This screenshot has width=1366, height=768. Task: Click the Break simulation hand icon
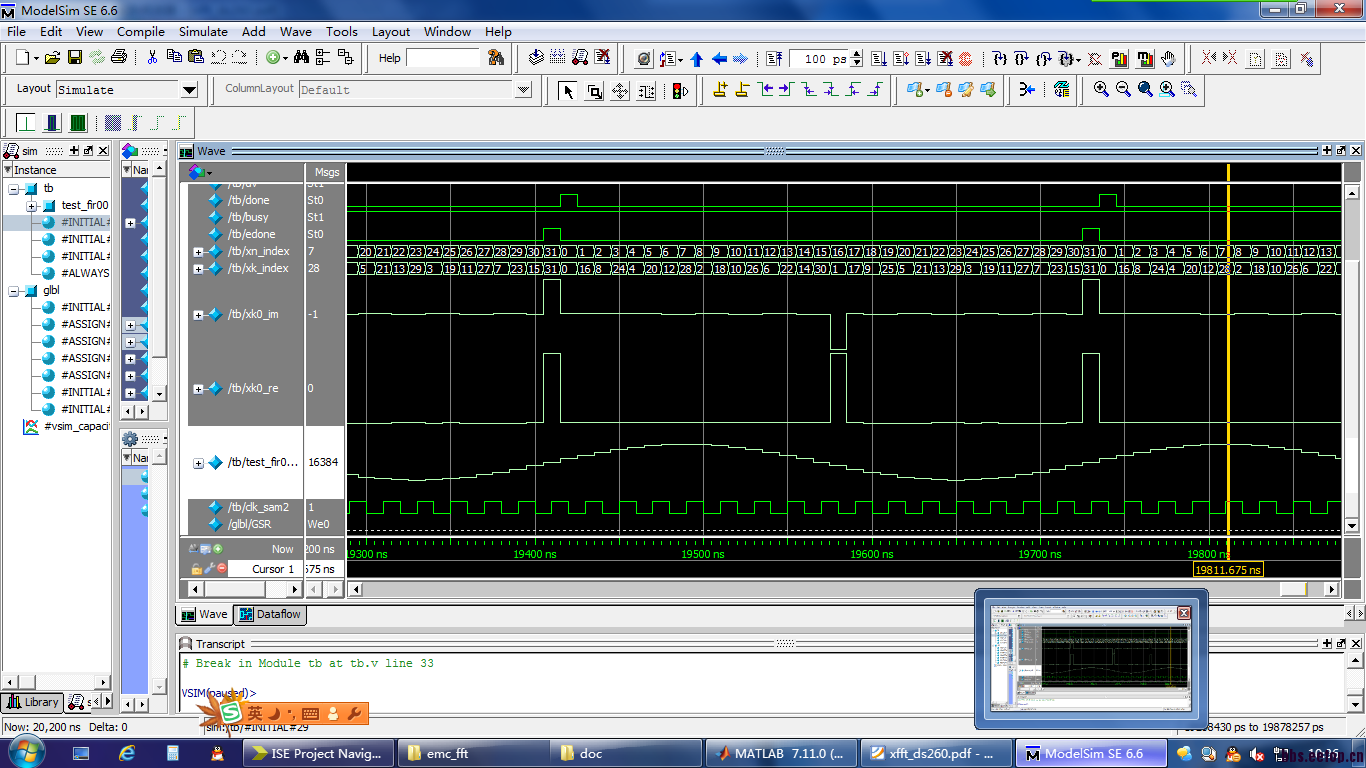tap(1167, 58)
